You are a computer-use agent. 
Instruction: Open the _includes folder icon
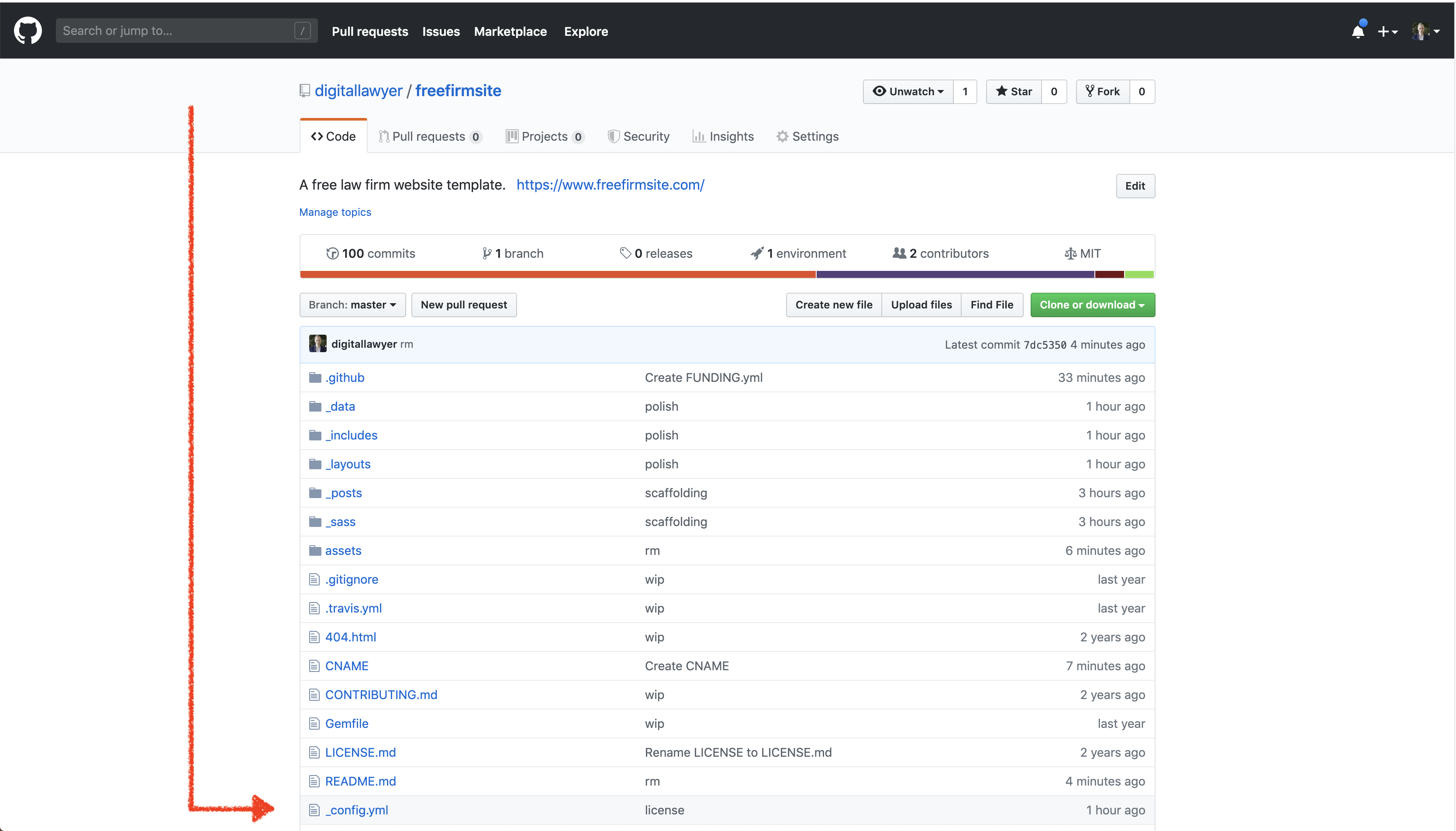(x=315, y=436)
